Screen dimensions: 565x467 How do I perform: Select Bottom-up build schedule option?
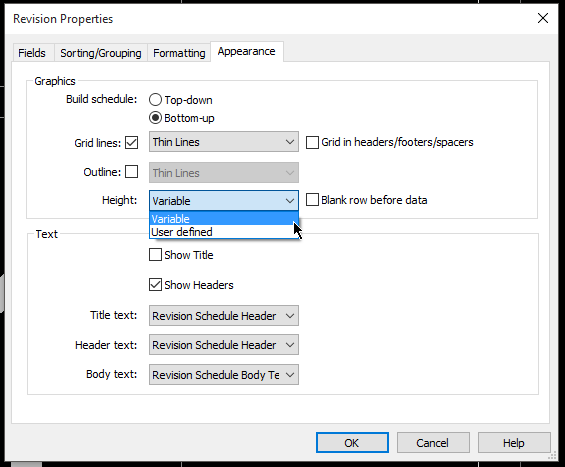point(155,118)
